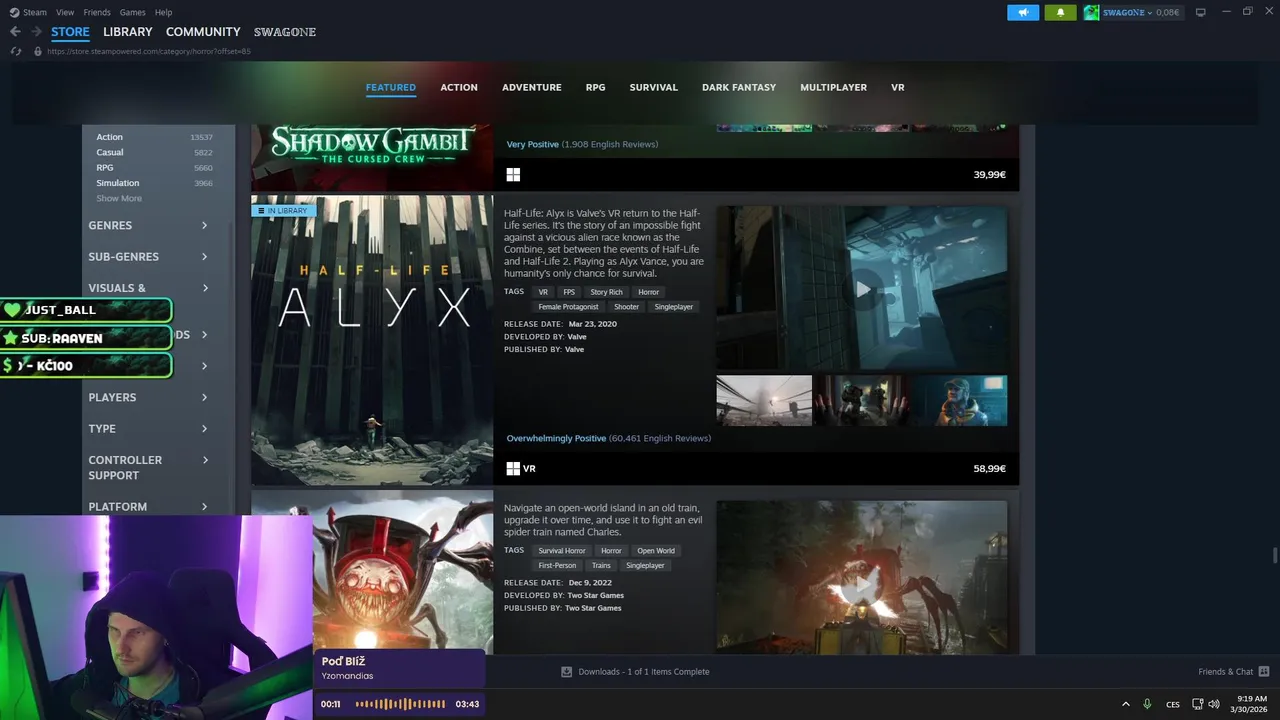Click Windows platform icon under Shadow Gambit

click(513, 174)
